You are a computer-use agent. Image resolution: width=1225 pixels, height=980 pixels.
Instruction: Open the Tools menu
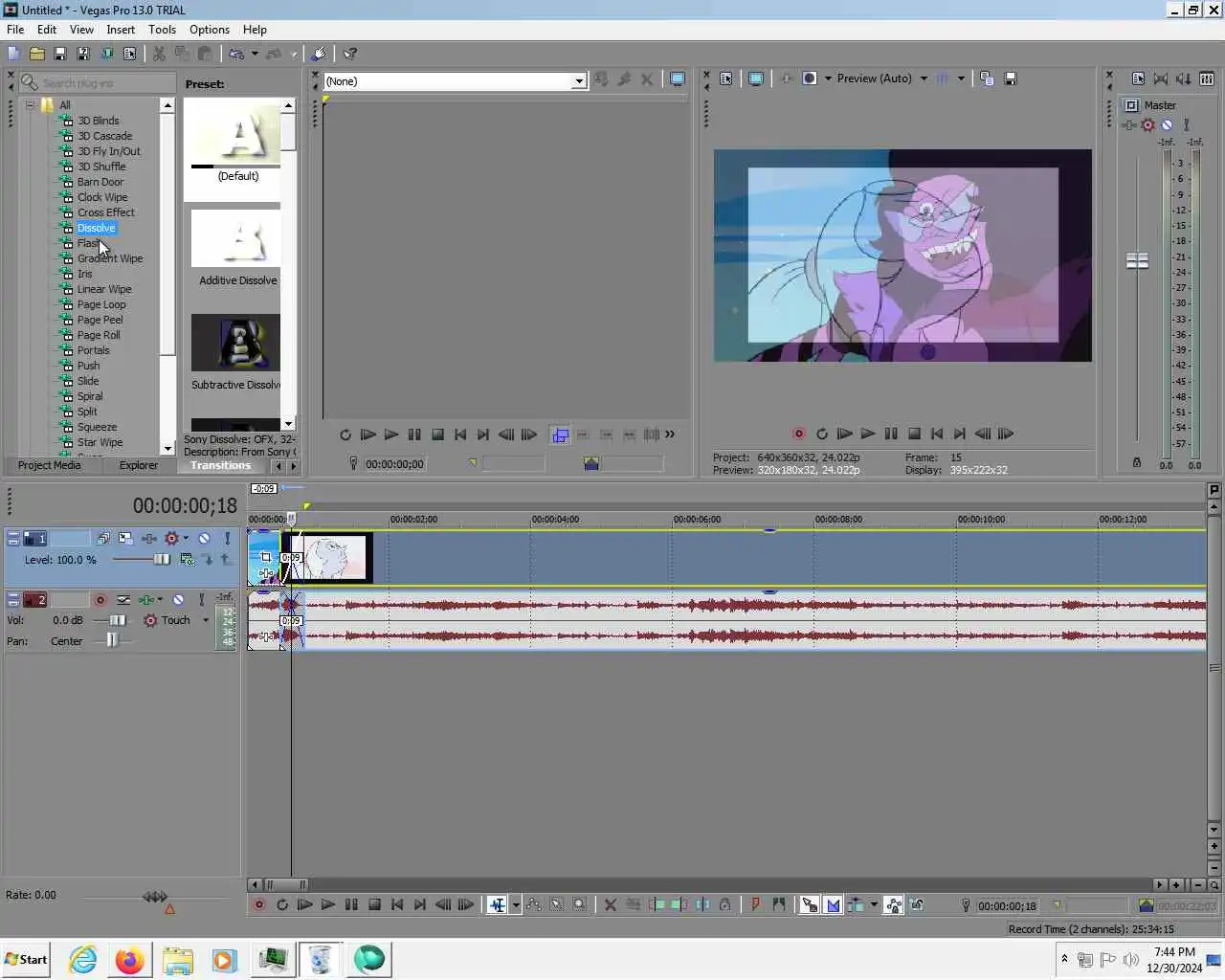click(x=162, y=30)
